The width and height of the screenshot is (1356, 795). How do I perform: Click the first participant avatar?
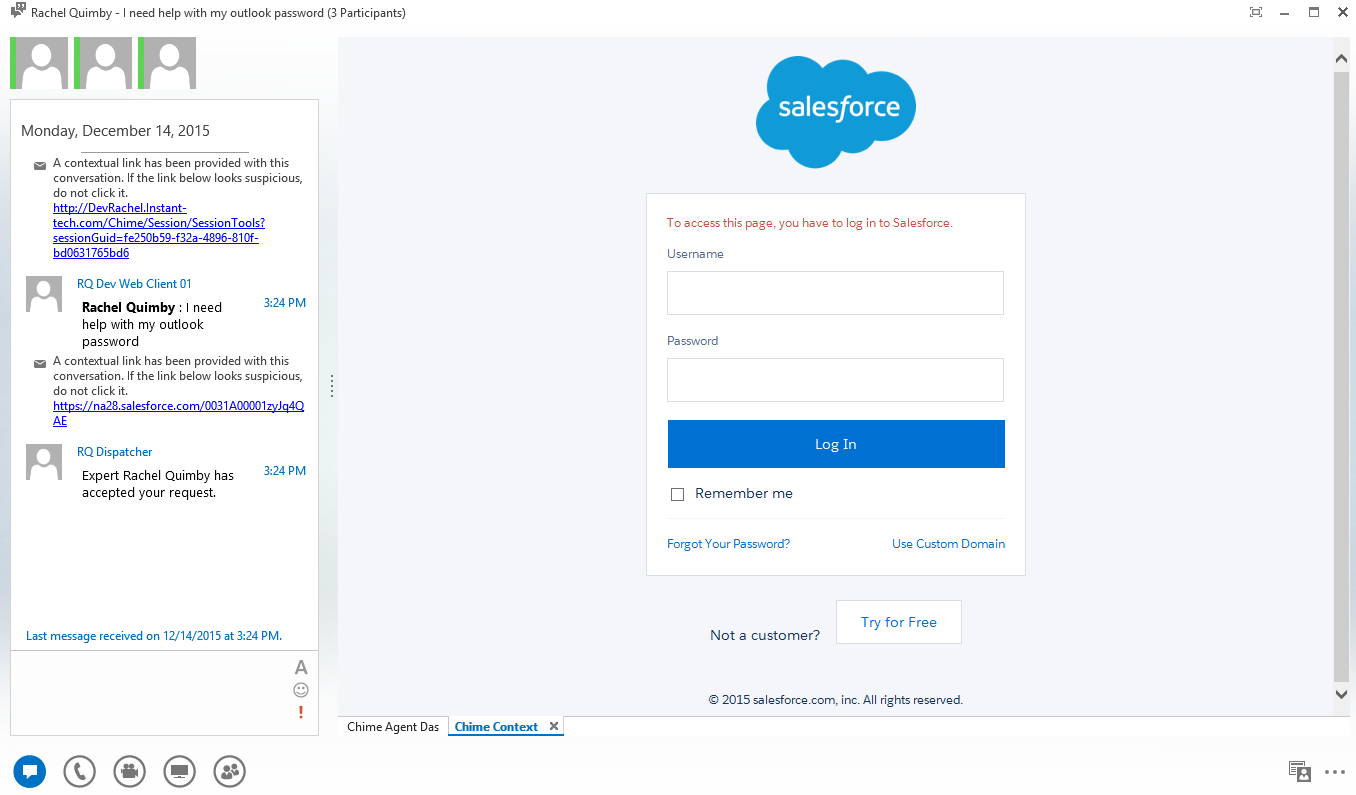[x=39, y=63]
